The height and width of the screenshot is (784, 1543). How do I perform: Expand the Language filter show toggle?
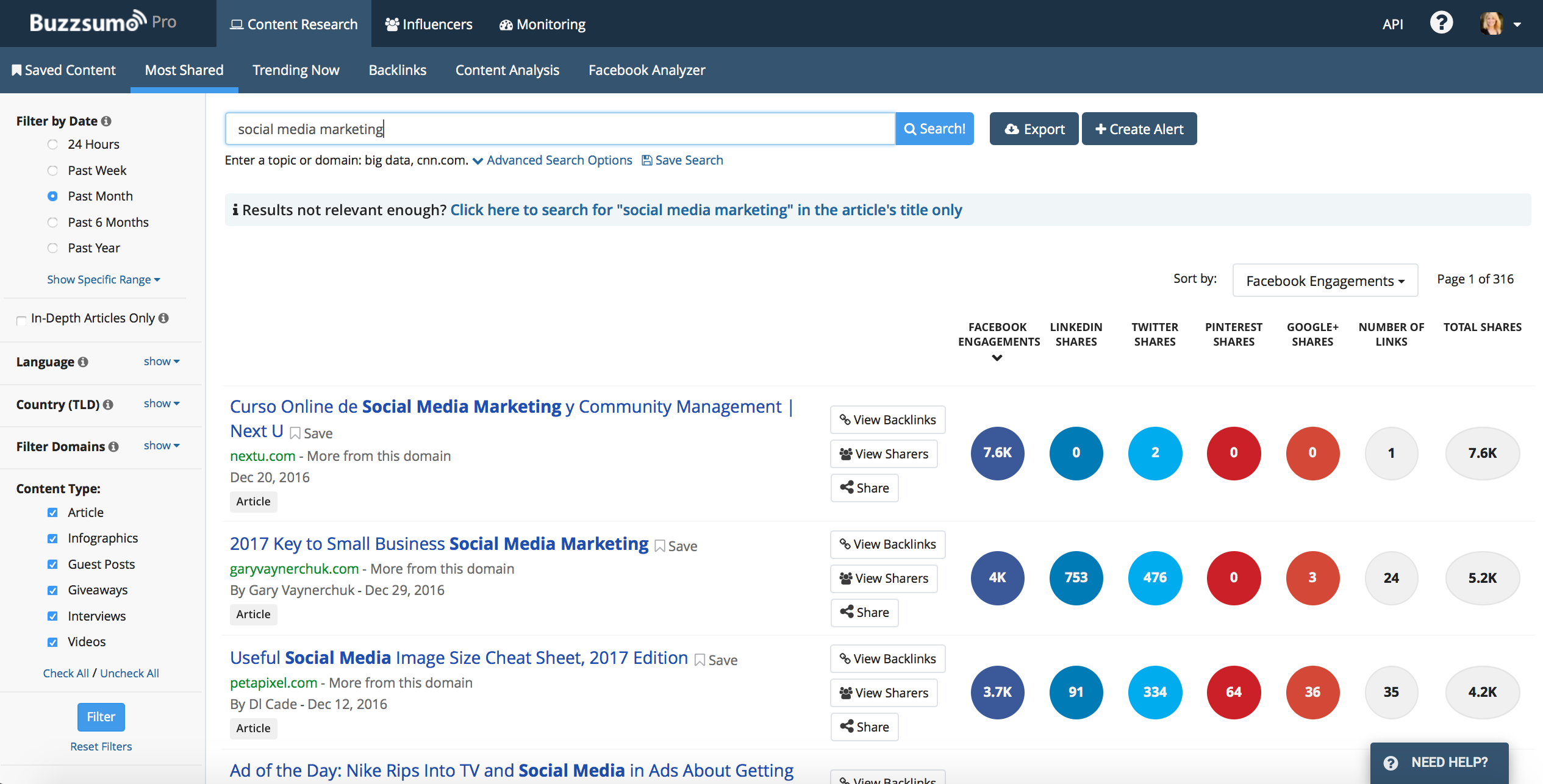[x=161, y=362]
